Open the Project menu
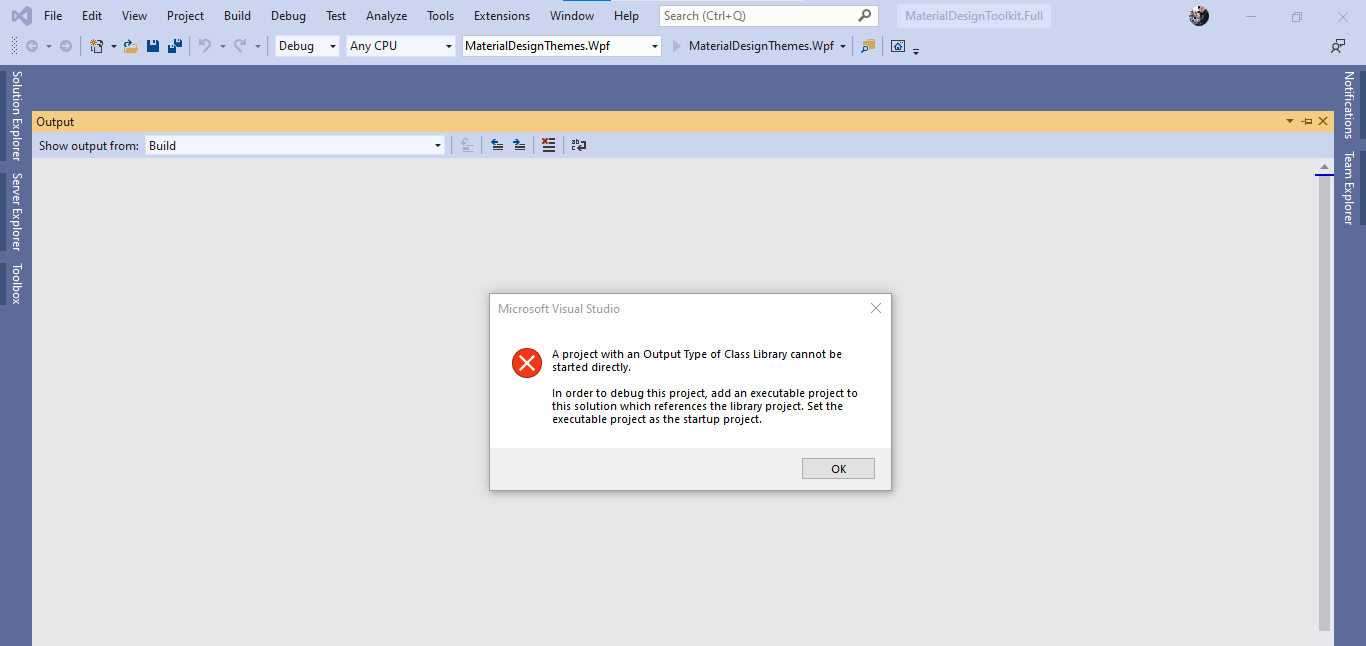The width and height of the screenshot is (1366, 646). tap(185, 16)
